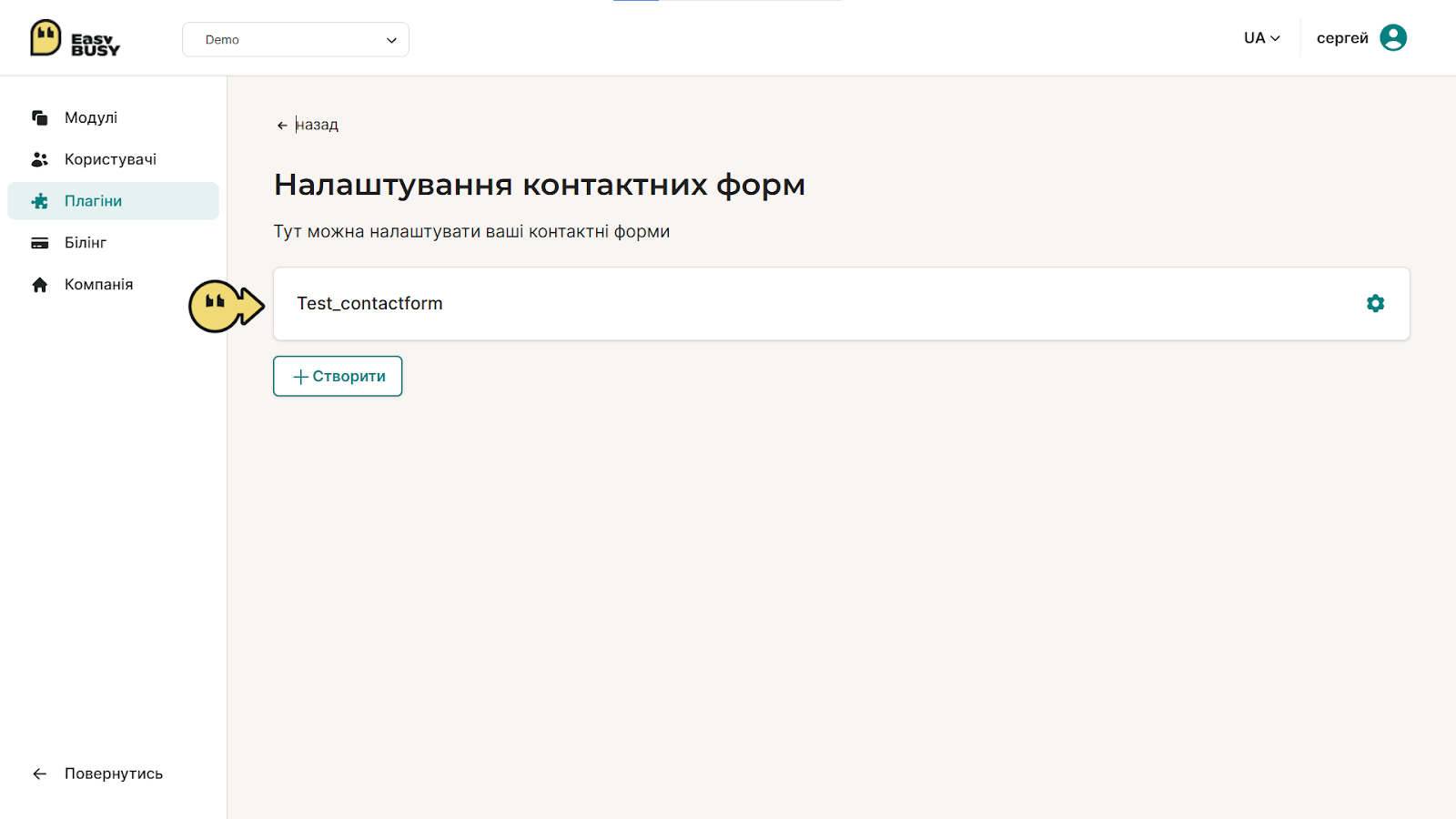Open Test_contactform settings gear

pyautogui.click(x=1375, y=303)
